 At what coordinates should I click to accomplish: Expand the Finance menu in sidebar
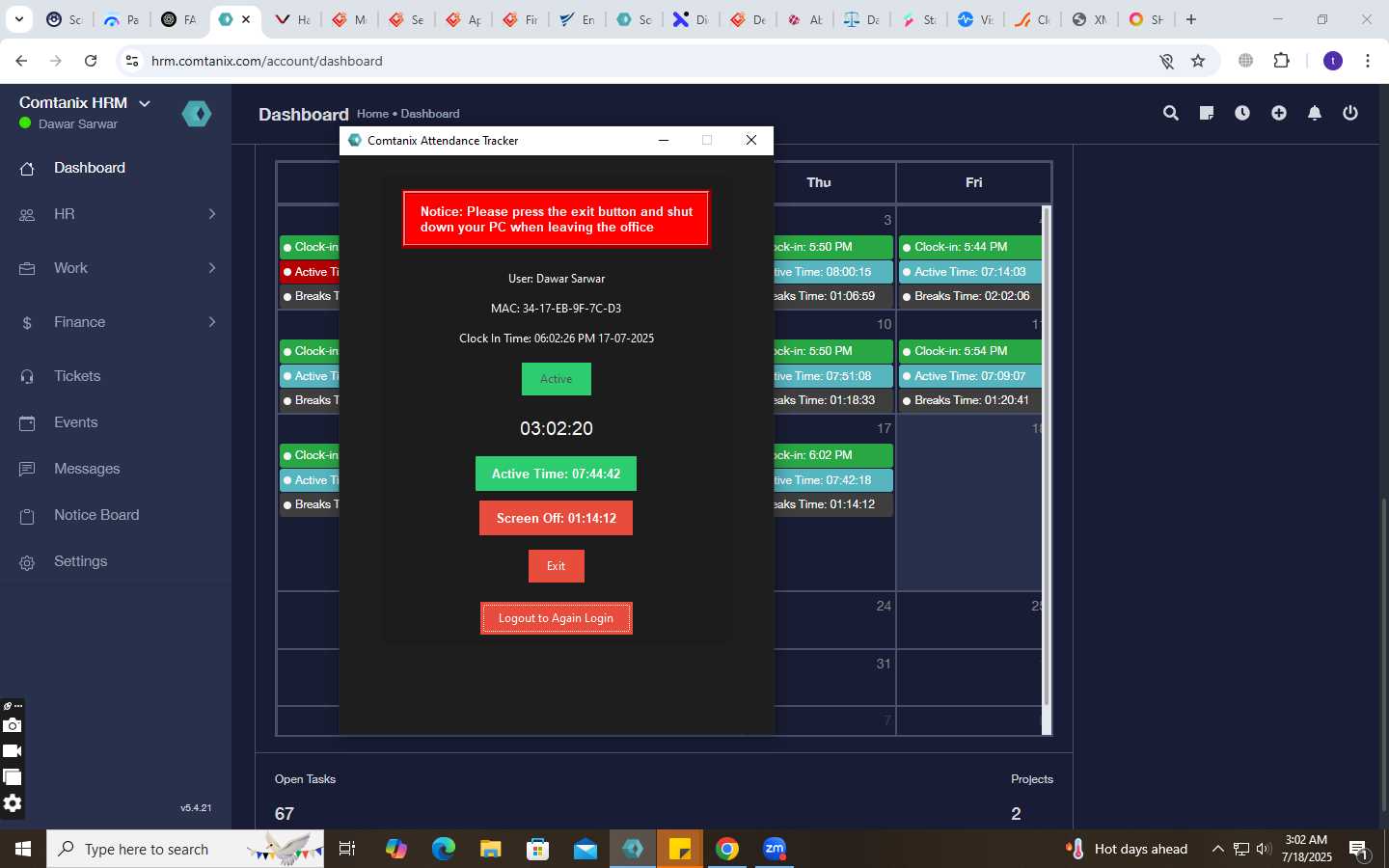[x=116, y=322]
